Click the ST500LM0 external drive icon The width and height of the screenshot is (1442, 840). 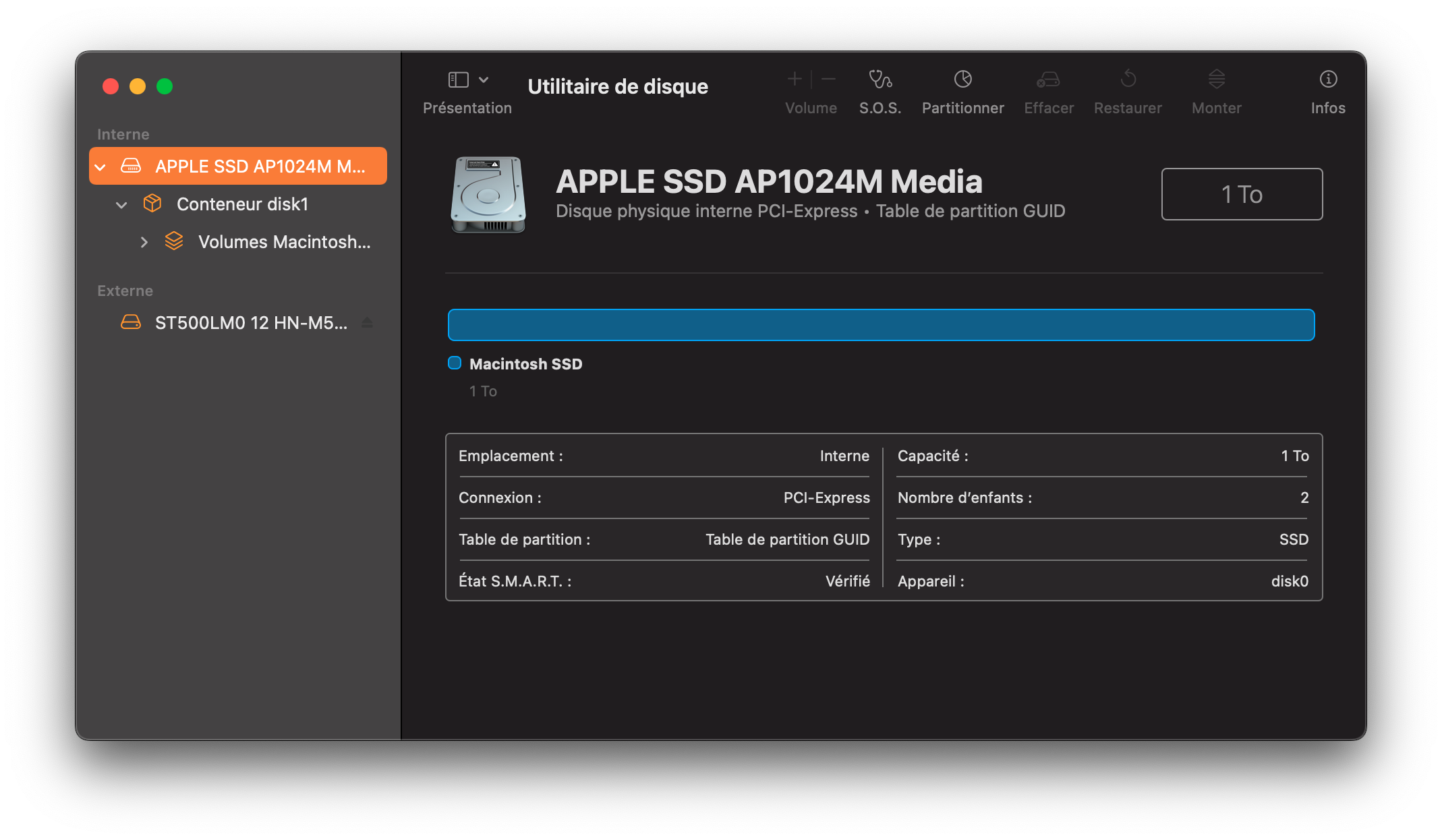(131, 322)
